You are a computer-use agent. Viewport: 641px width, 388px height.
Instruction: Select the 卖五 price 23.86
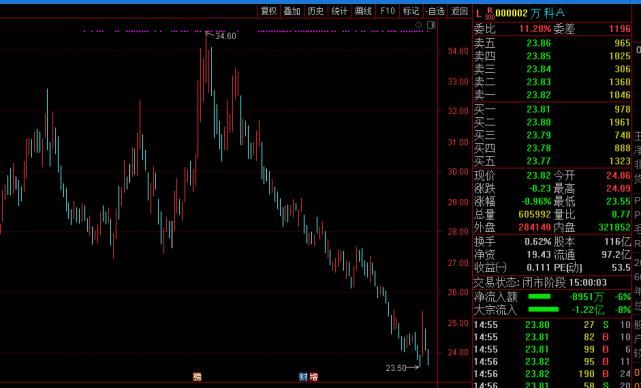[538, 43]
